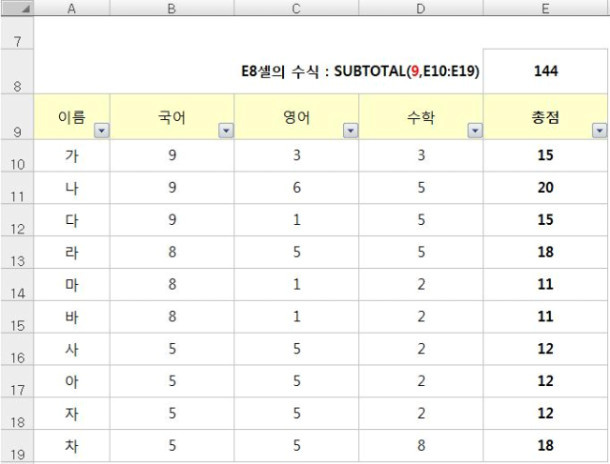This screenshot has width=610, height=464.
Task: Select row 10 header
Action: (17, 156)
